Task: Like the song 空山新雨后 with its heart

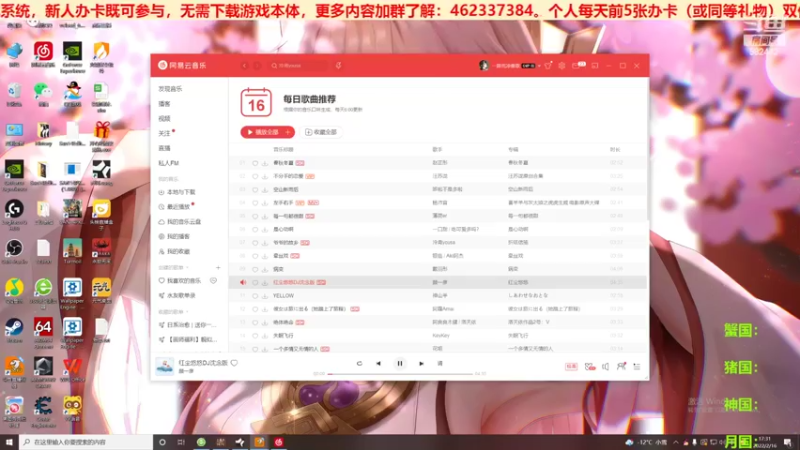Action: click(255, 190)
